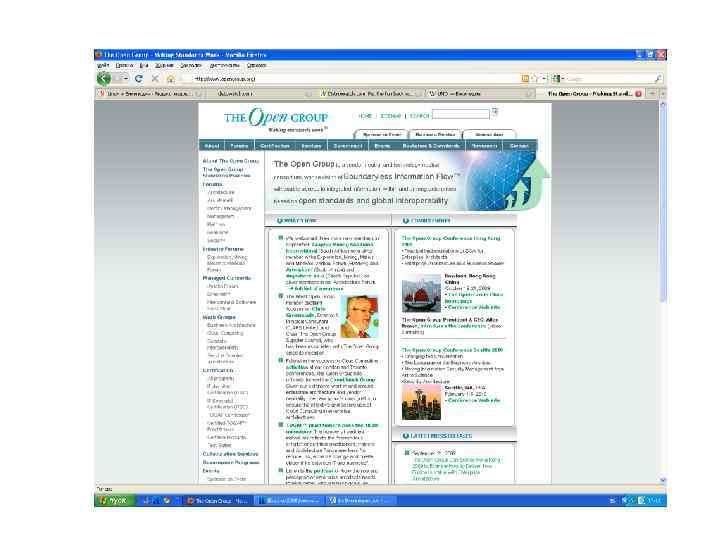Click the go icon beside site search field

(495, 112)
